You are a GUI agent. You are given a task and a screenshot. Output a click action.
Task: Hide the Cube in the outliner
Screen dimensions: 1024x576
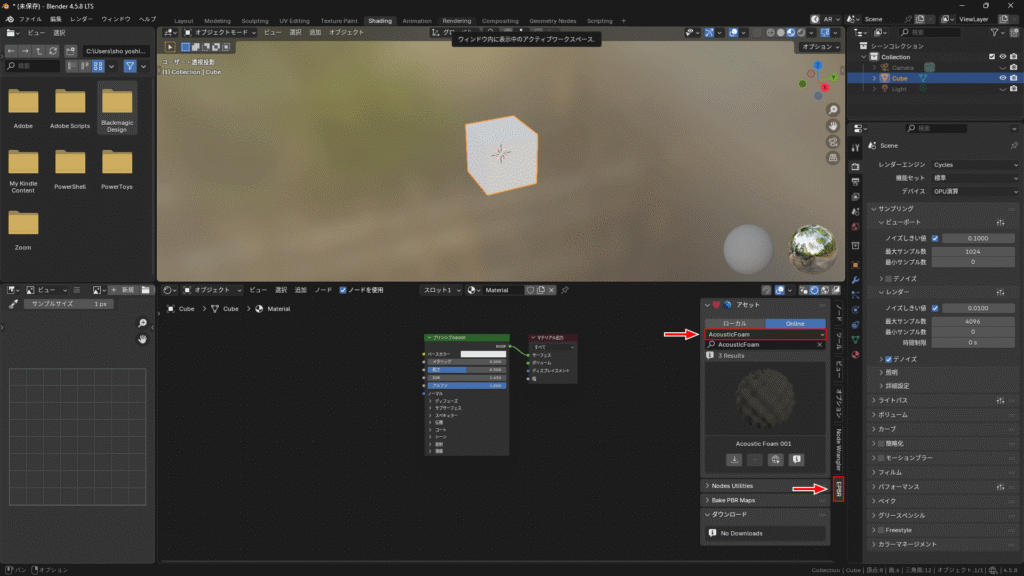(1002, 78)
